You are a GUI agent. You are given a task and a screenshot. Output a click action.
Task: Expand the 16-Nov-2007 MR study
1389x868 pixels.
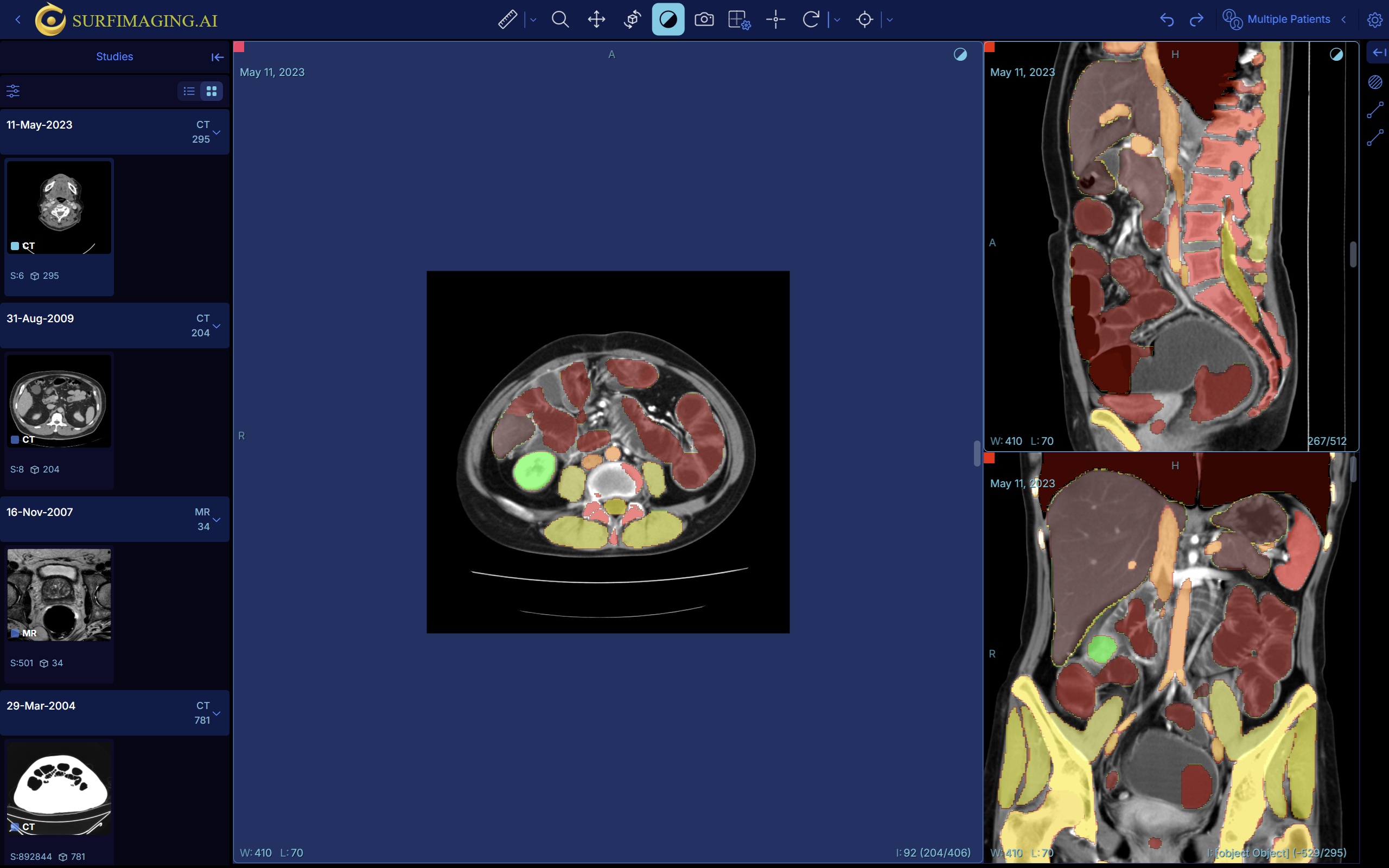click(x=218, y=520)
